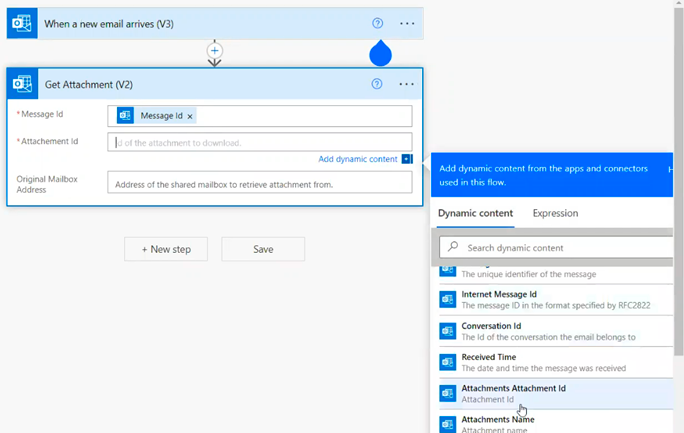The width and height of the screenshot is (684, 433).
Task: Open help for Get Attachment (V2)
Action: (x=377, y=84)
